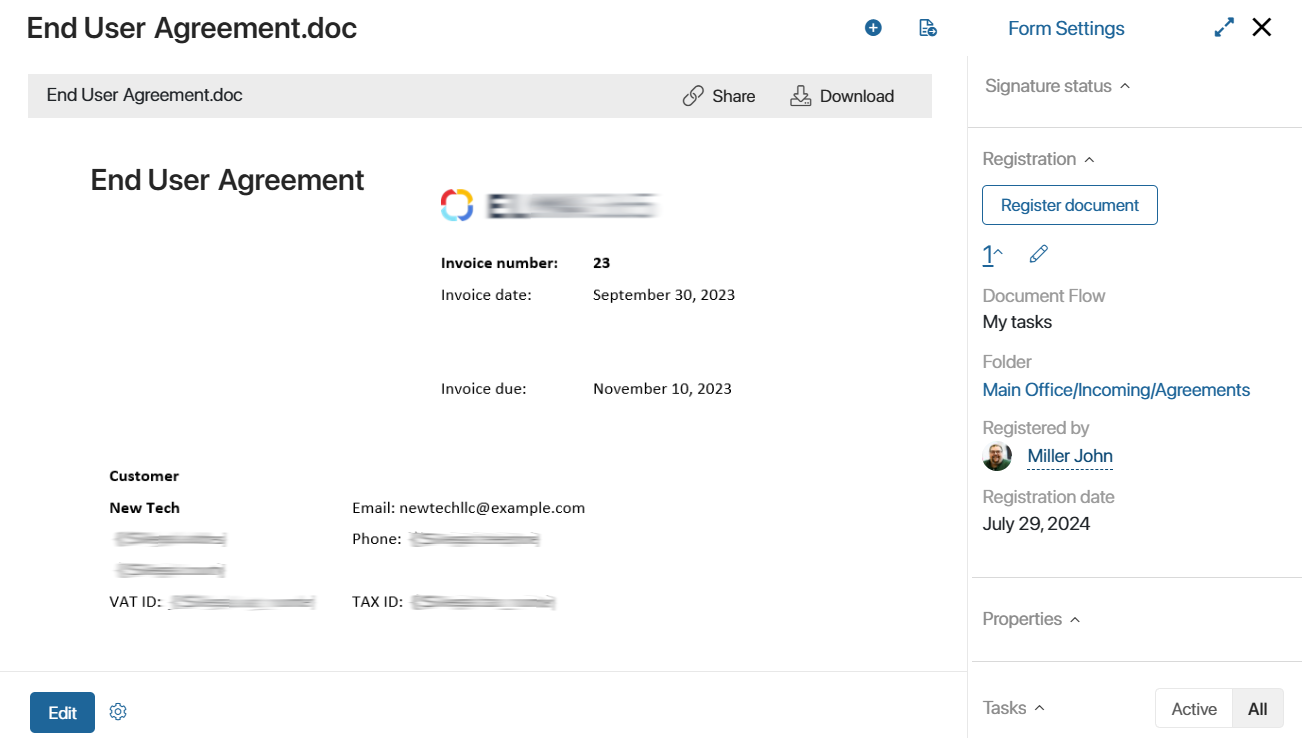Collapse the Signature status section
Viewport: 1302px width, 738px height.
[x=1058, y=86]
